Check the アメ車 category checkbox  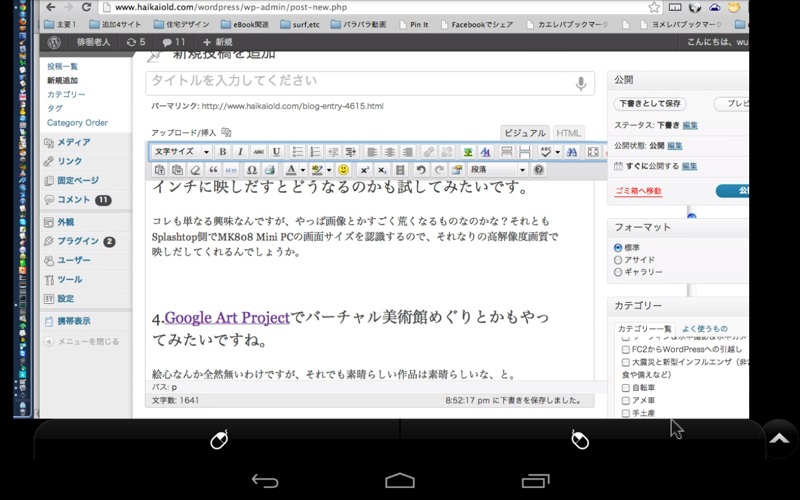pos(626,401)
